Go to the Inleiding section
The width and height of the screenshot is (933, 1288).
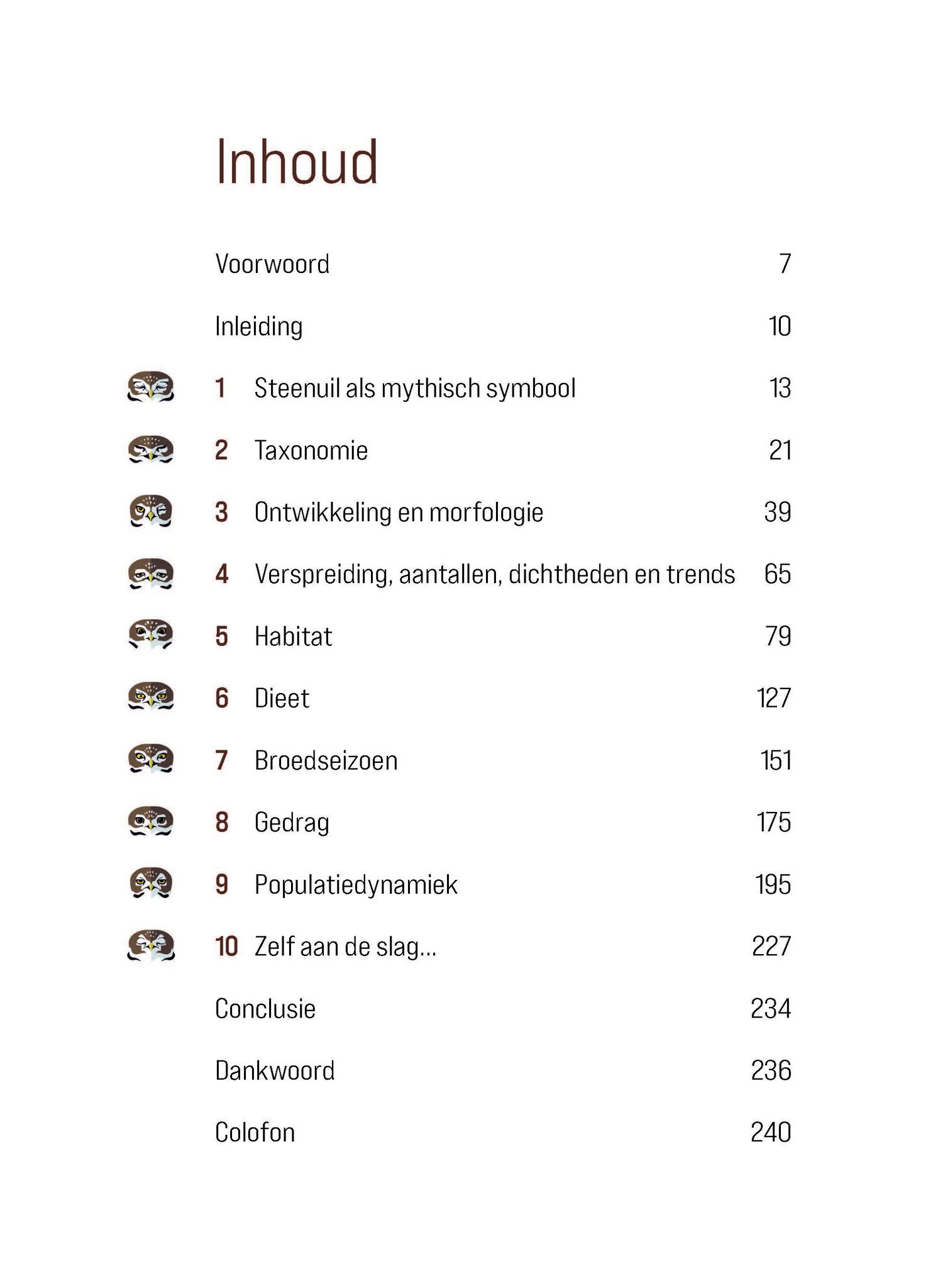click(x=259, y=326)
